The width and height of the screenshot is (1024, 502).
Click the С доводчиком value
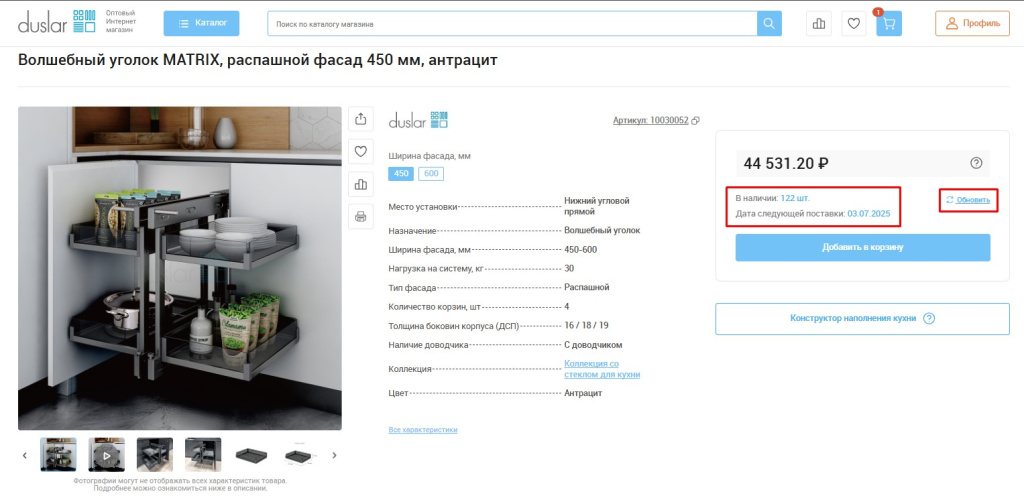point(593,345)
